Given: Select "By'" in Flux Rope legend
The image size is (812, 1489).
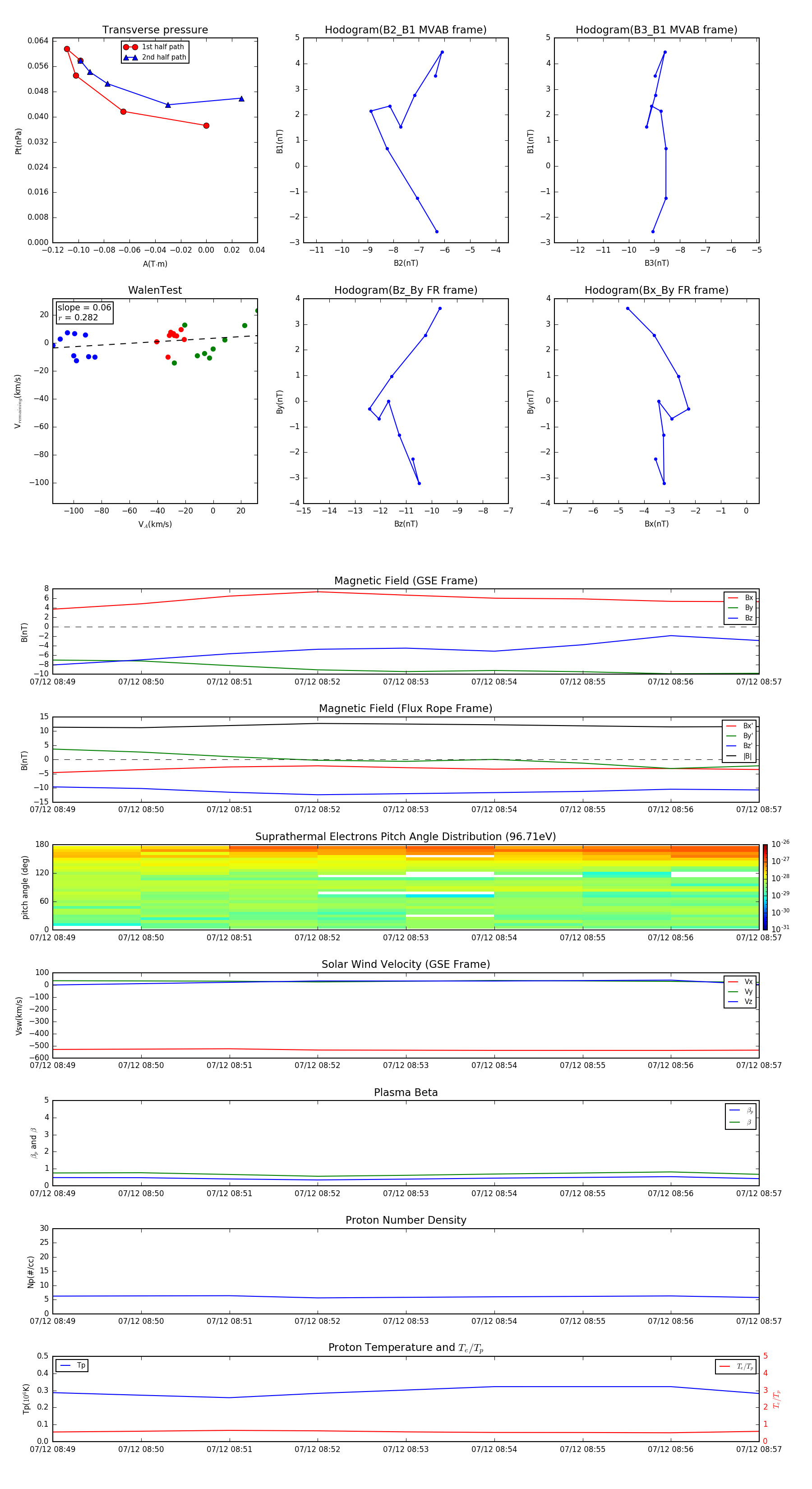Looking at the screenshot, I should pos(739,736).
